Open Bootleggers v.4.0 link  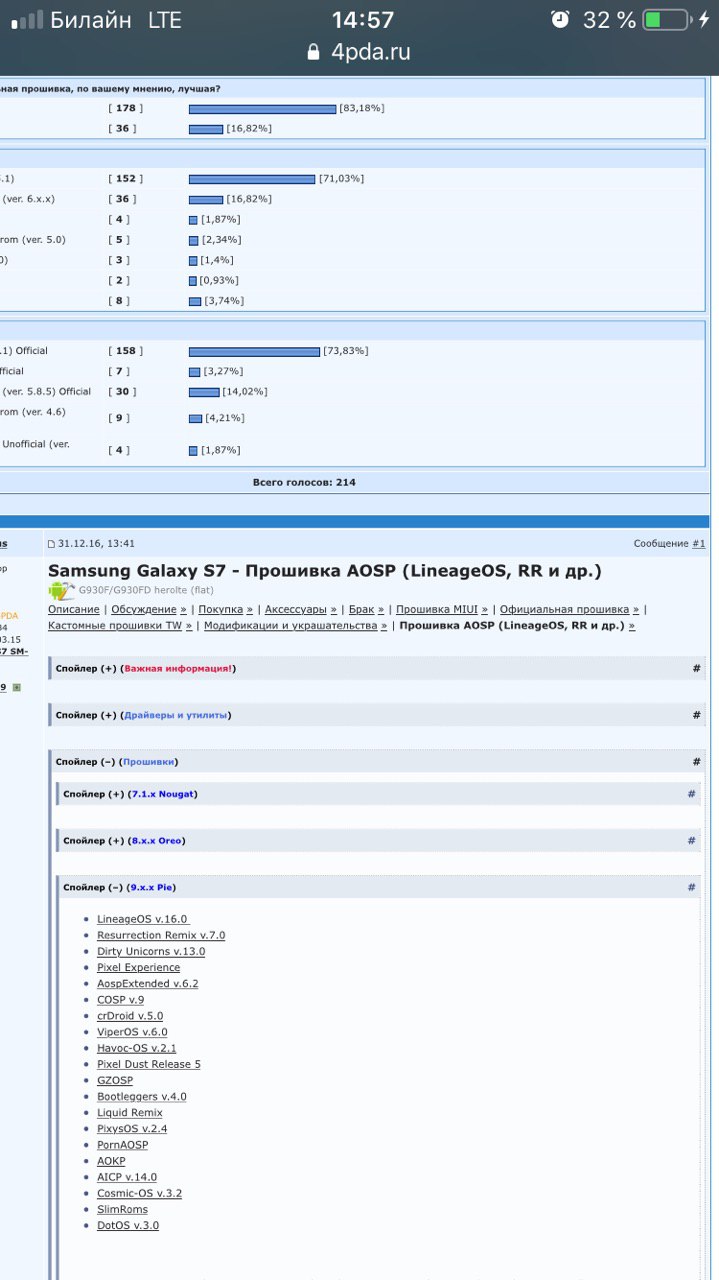[x=142, y=1096]
